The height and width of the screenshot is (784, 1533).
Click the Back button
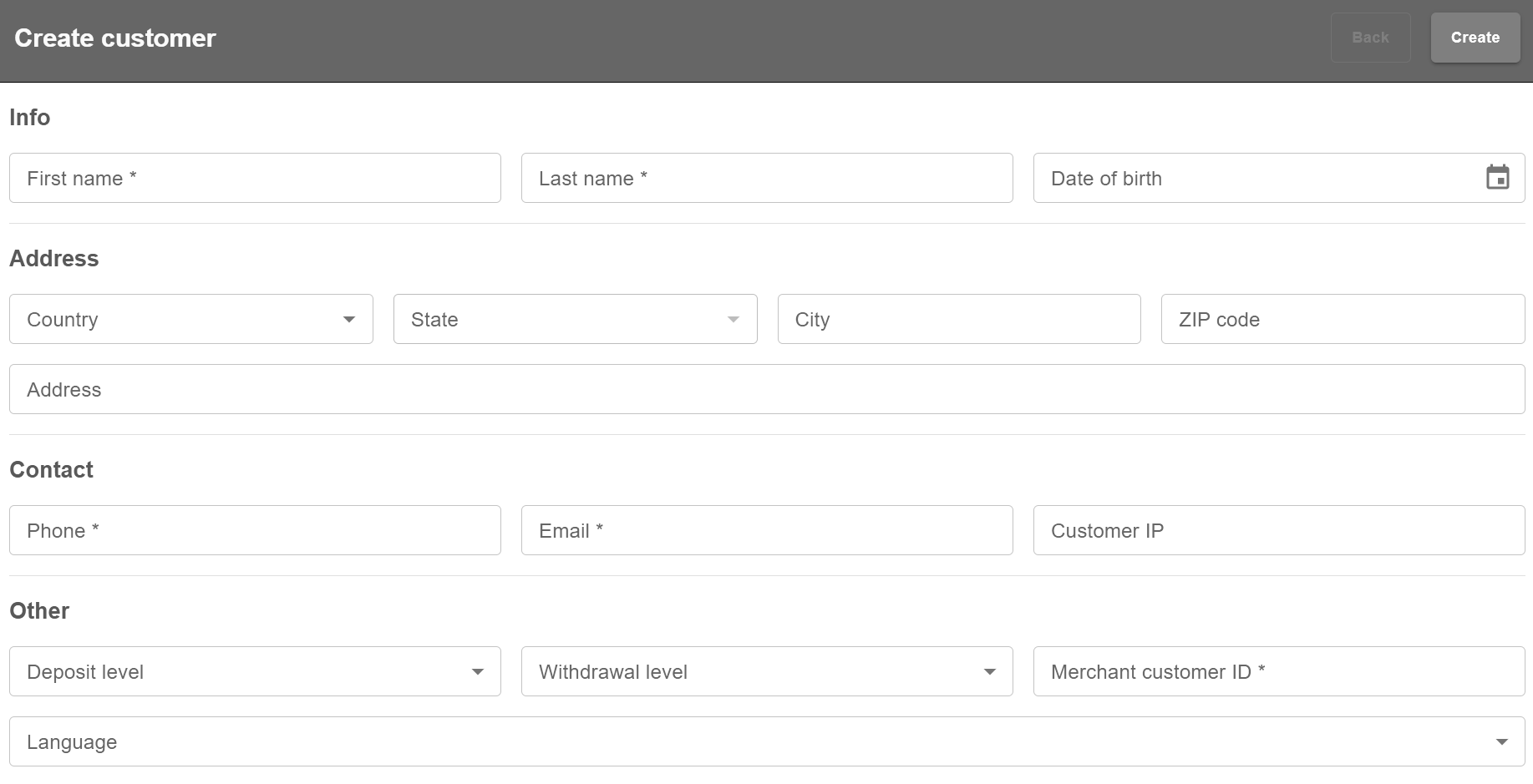(x=1370, y=38)
